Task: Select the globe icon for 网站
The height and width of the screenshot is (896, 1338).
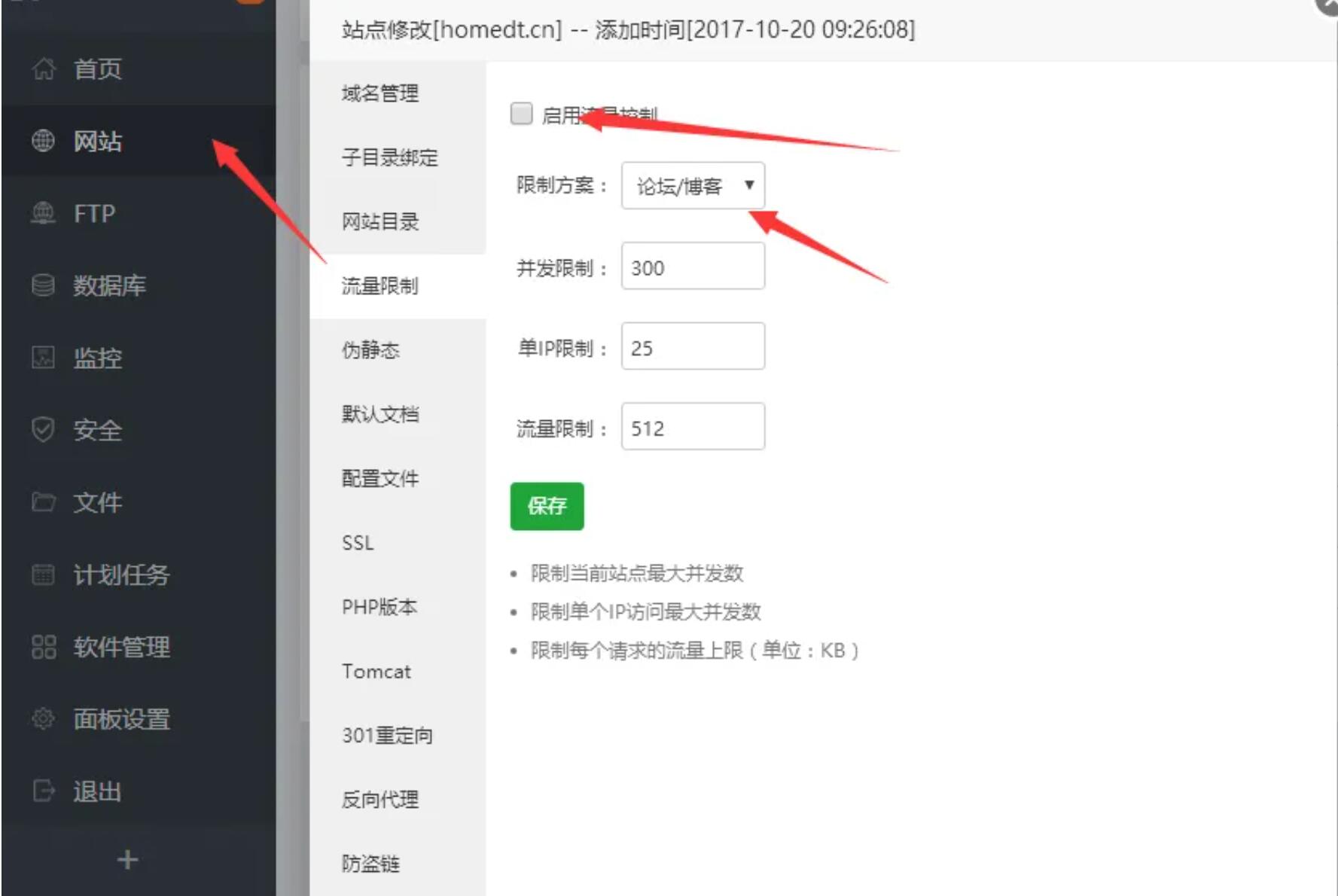Action: [44, 141]
